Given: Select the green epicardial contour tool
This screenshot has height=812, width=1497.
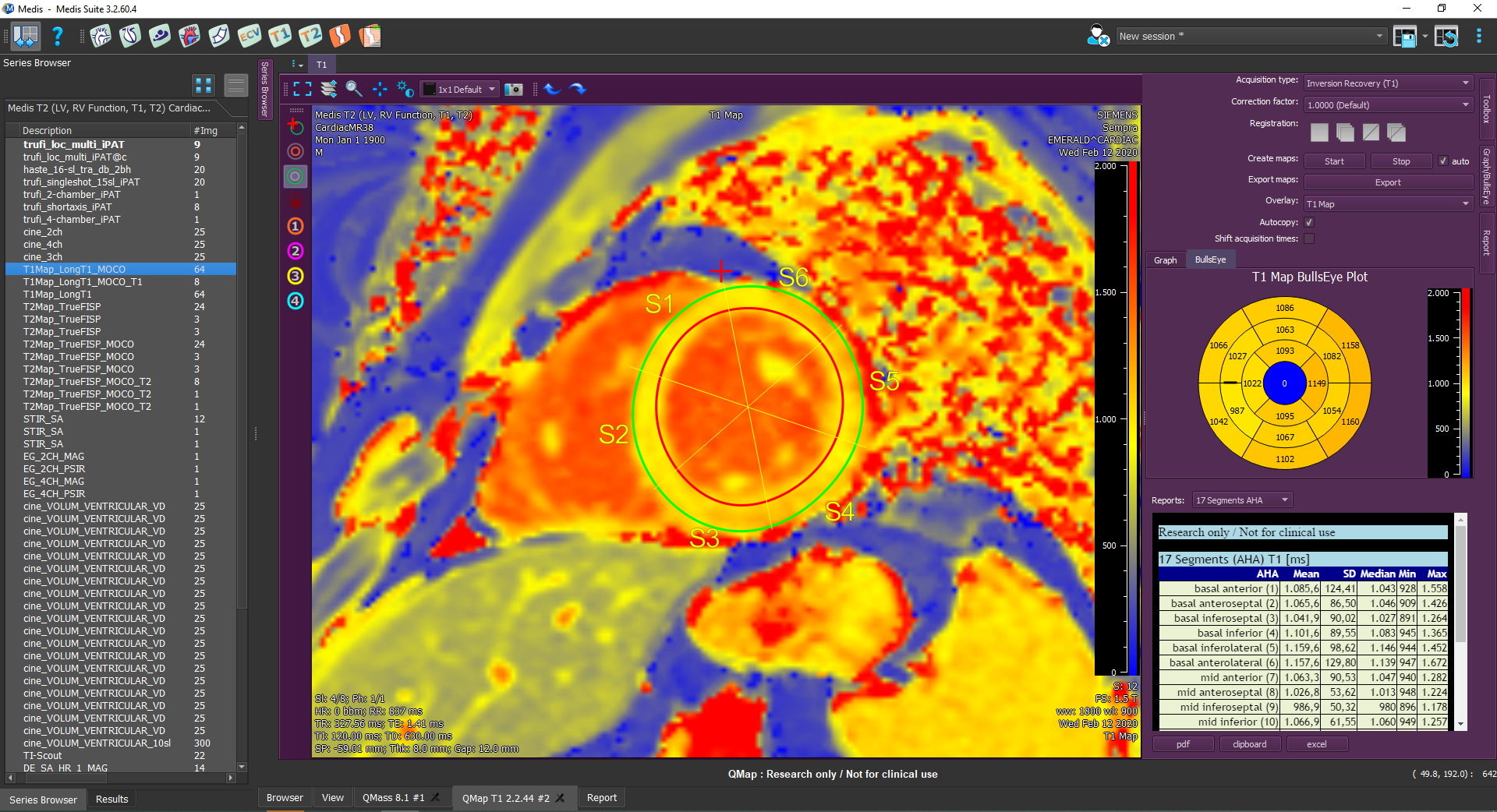Looking at the screenshot, I should click(x=295, y=177).
